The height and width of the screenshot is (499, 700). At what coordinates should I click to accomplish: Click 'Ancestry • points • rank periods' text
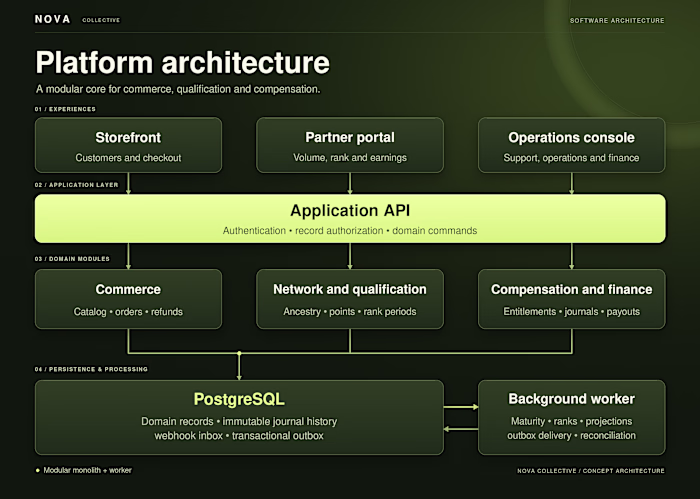click(350, 312)
